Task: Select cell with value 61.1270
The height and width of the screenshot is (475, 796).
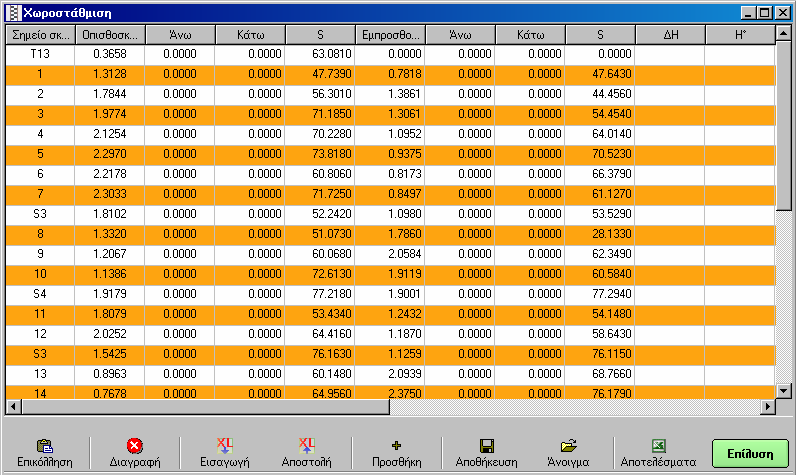Action: (x=601, y=194)
